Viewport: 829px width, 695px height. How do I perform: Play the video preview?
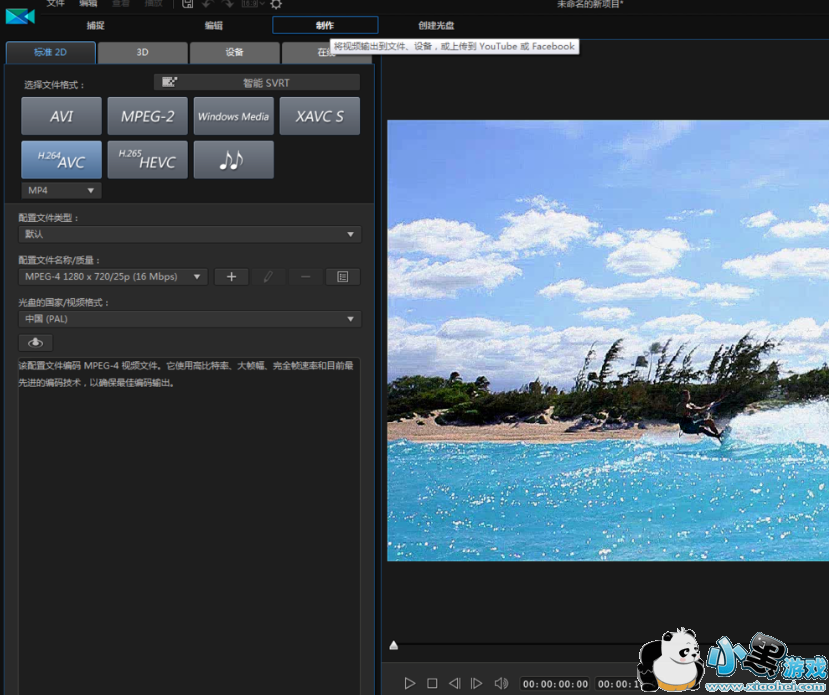[x=408, y=683]
